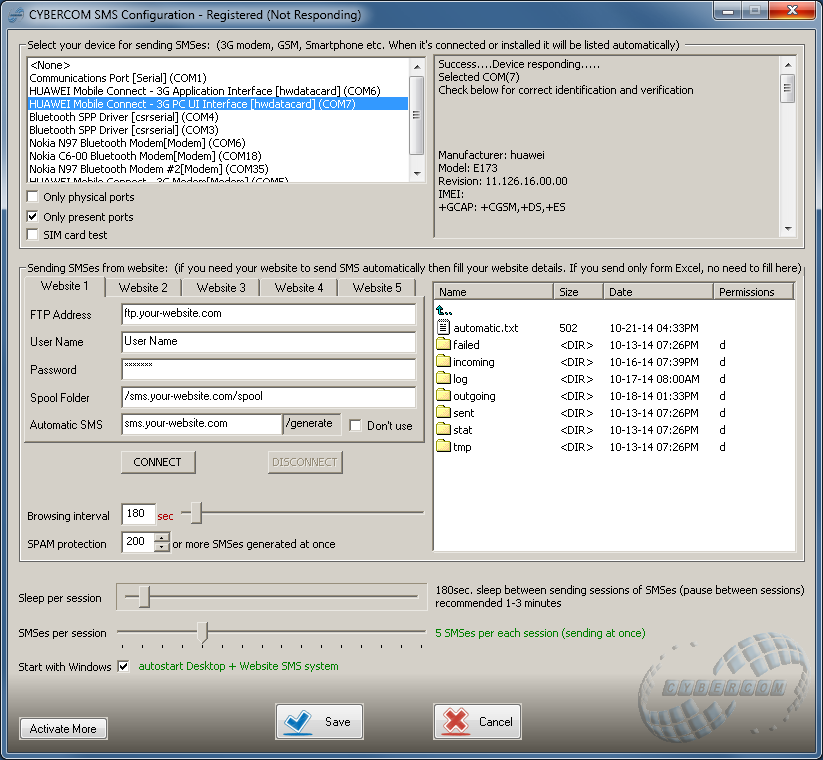Open the sent folder icon
This screenshot has height=760, width=823.
pyautogui.click(x=443, y=413)
